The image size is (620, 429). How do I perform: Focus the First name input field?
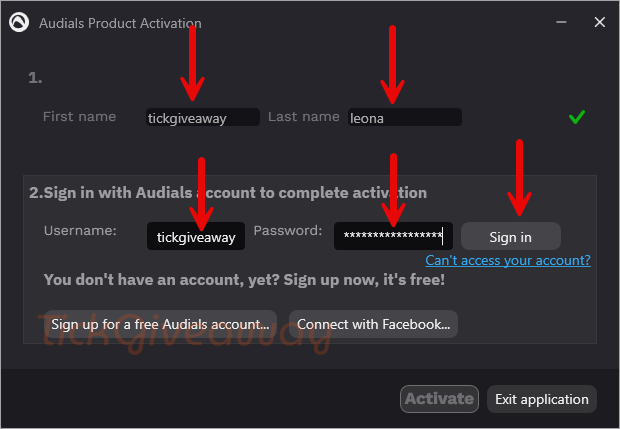203,117
